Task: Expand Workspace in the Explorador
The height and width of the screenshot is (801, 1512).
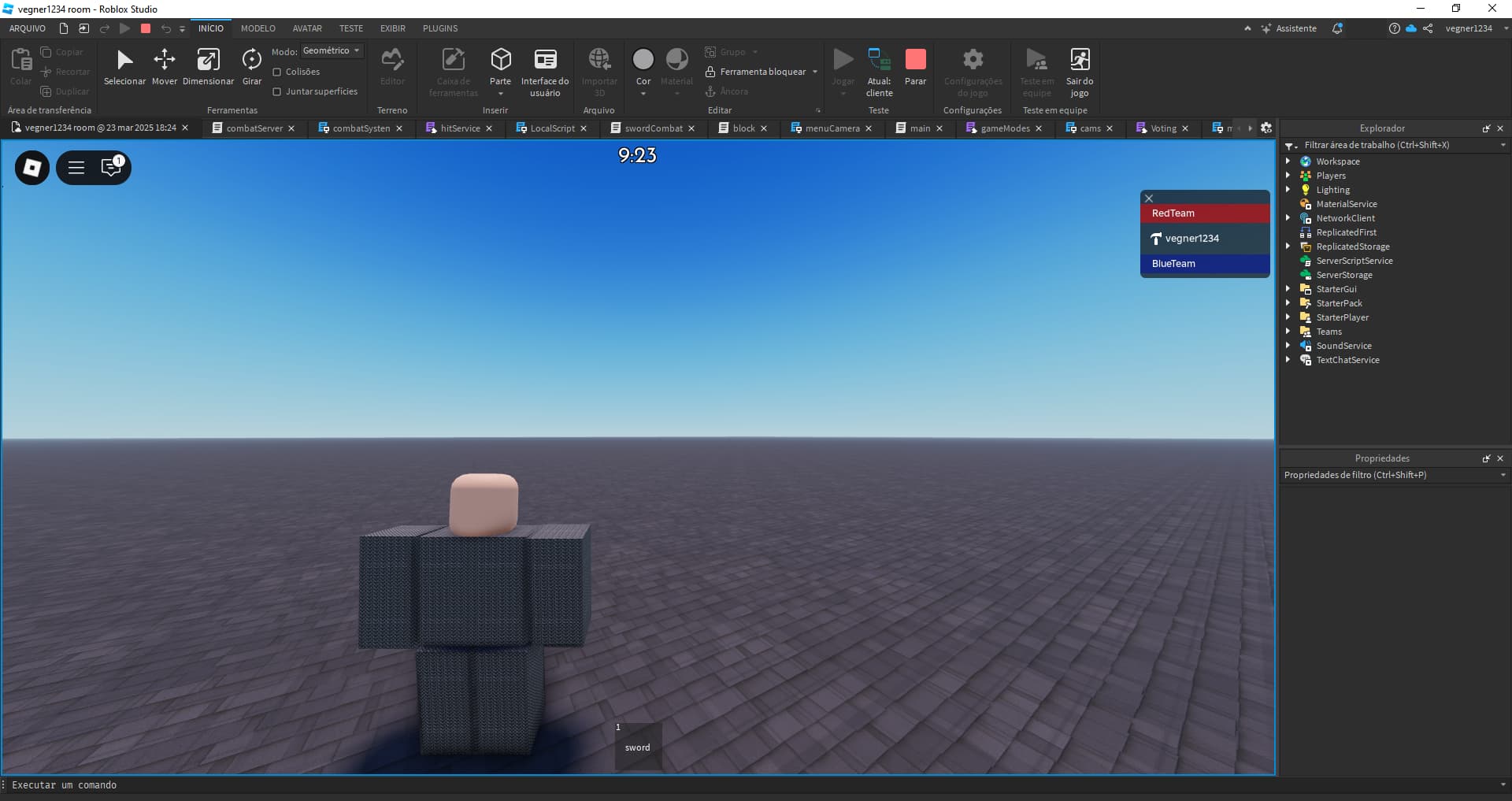Action: tap(1289, 161)
